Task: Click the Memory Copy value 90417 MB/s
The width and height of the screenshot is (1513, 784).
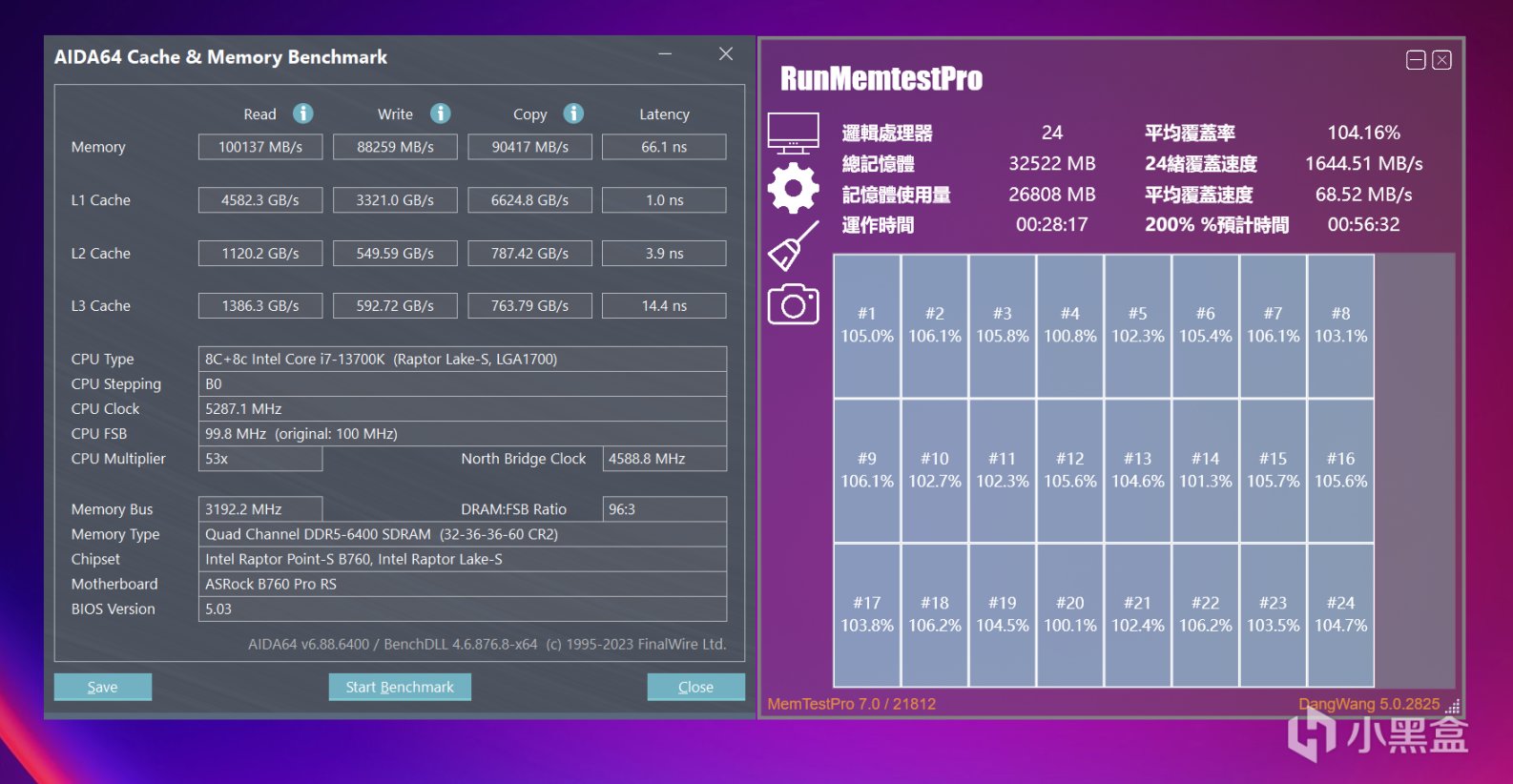Action: tap(529, 147)
